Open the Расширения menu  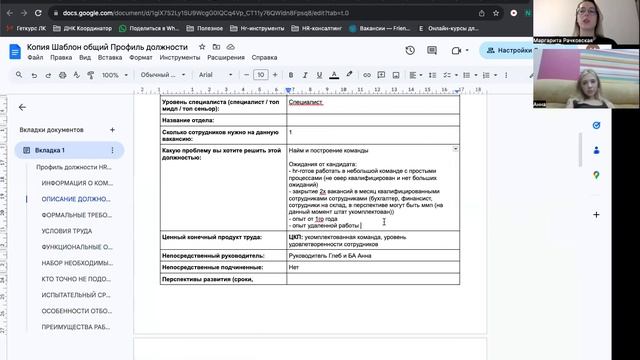(x=226, y=58)
